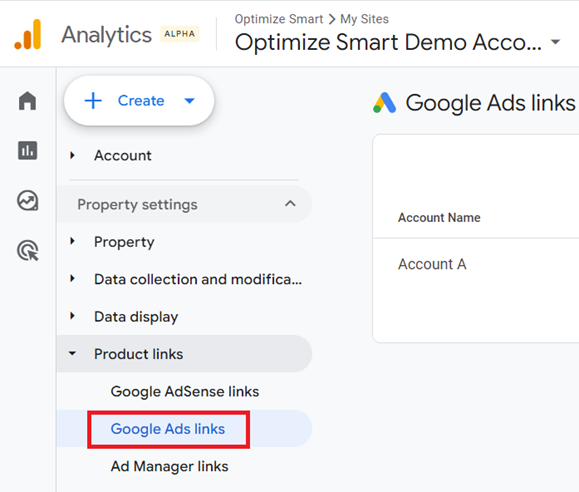This screenshot has height=492, width=579.
Task: Select Google AdSense links menu item
Action: click(x=185, y=392)
